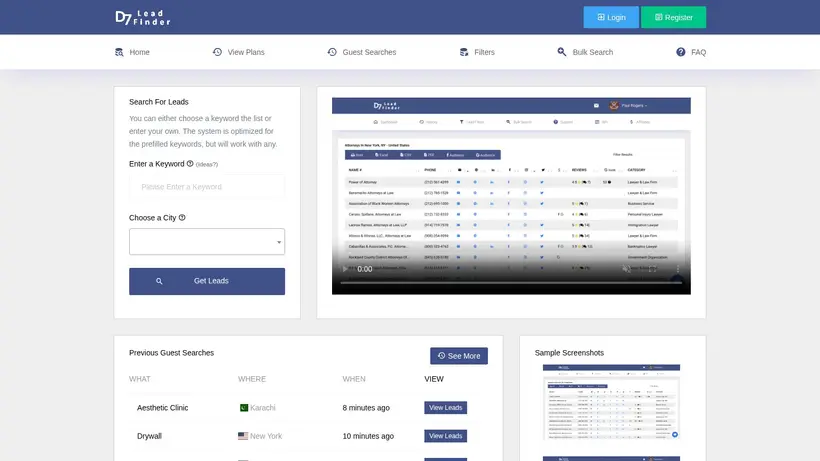Open View Plans menu item

point(238,52)
